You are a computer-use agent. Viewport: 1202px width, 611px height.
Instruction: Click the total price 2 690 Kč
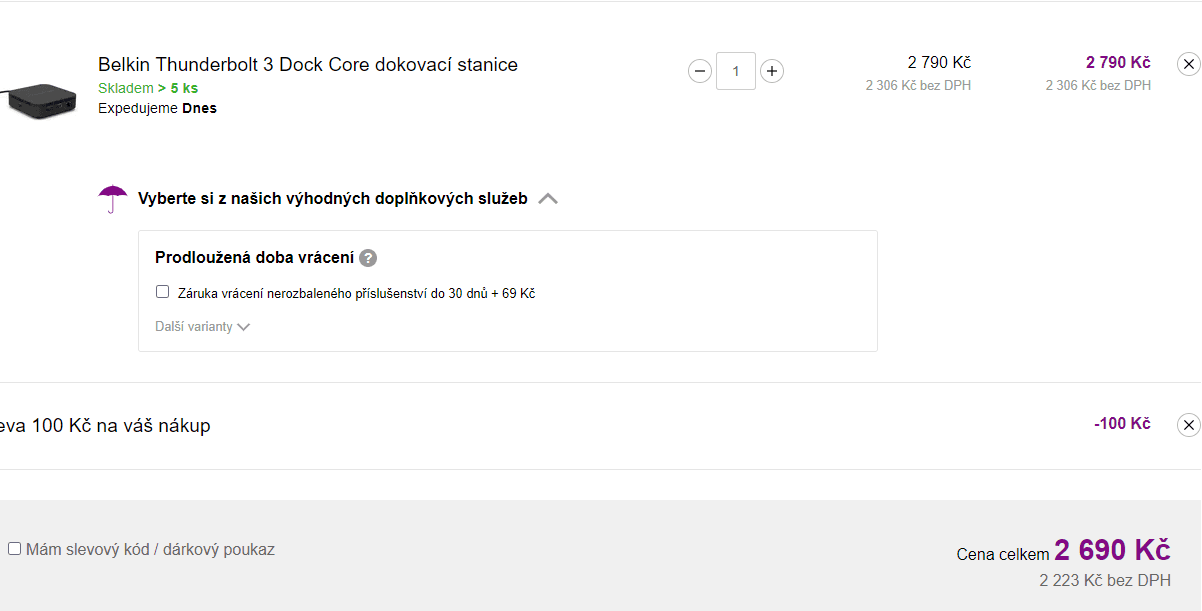[x=1112, y=550]
